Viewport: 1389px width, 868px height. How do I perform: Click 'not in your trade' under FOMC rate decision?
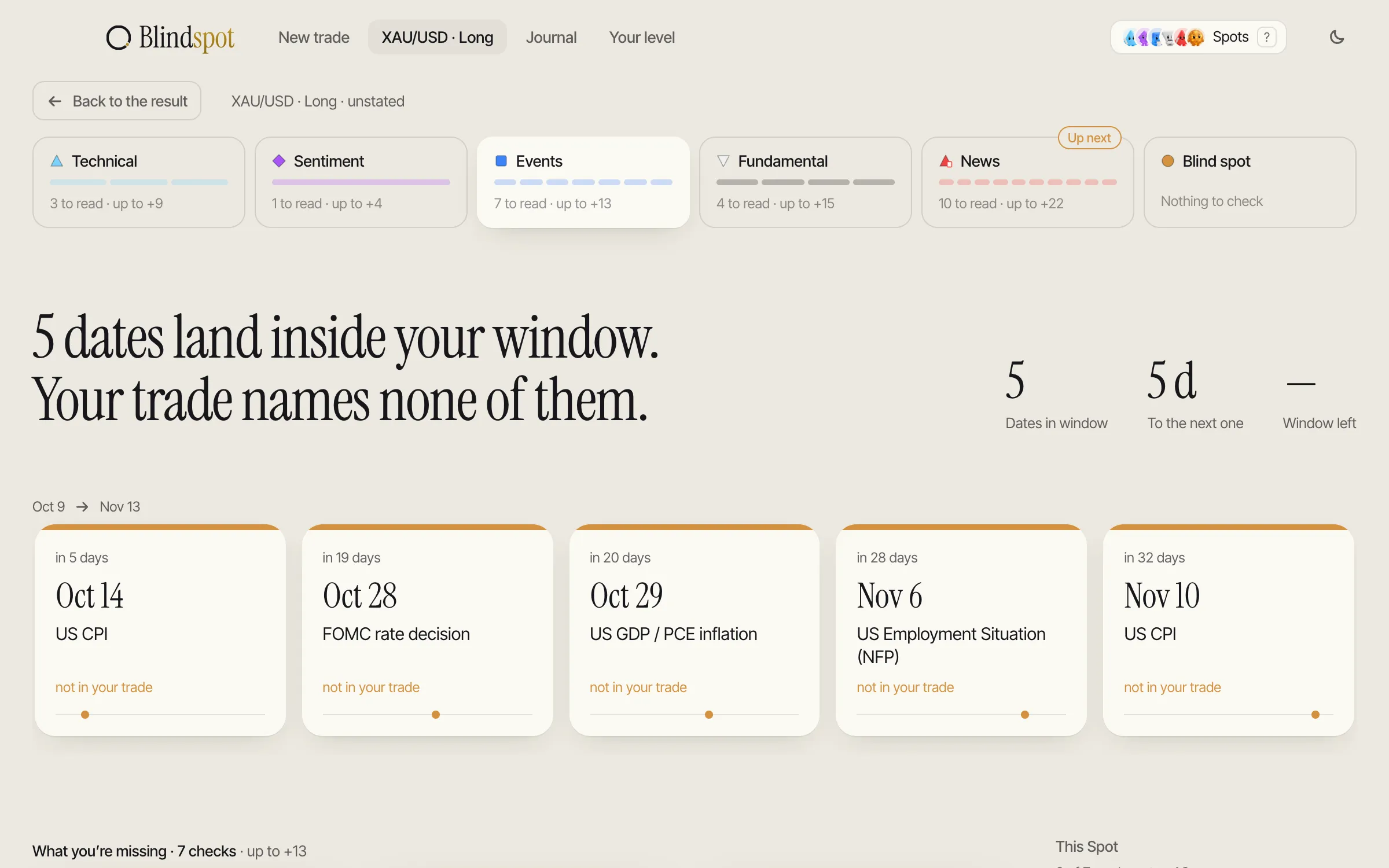pos(371,687)
